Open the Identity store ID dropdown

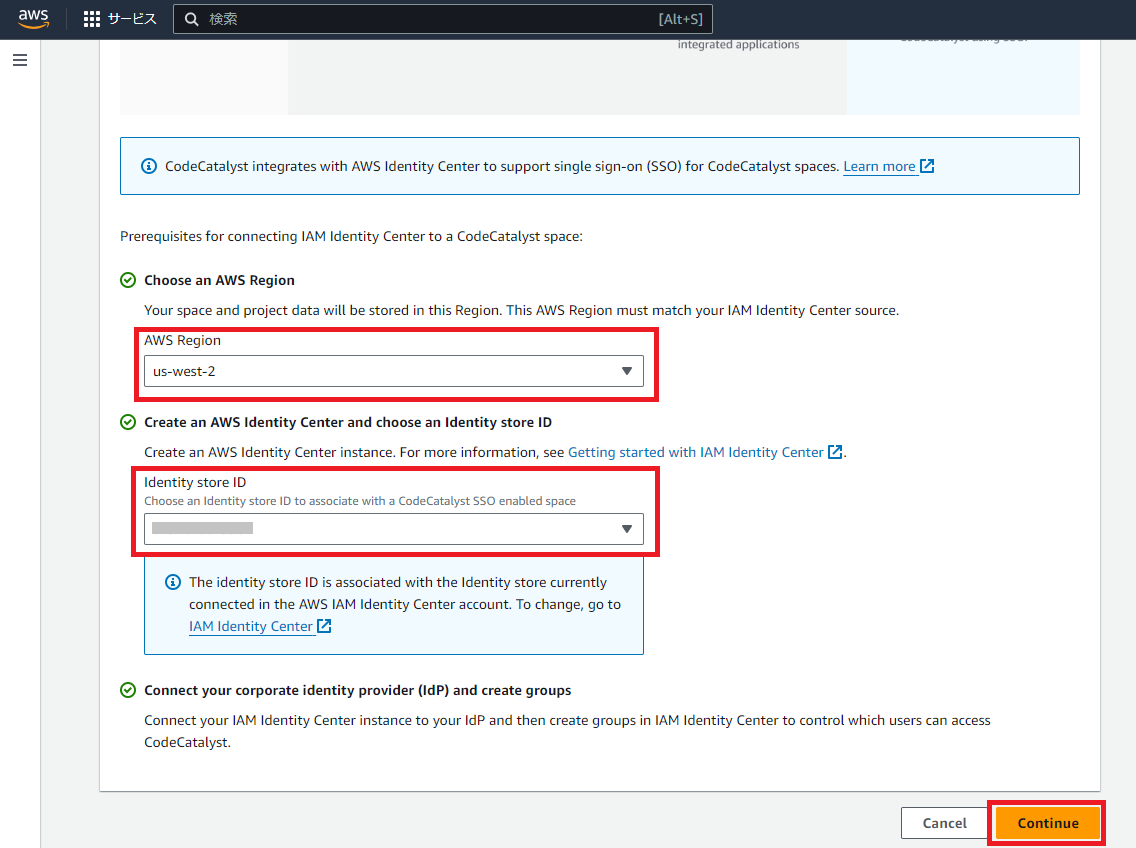[x=393, y=529]
